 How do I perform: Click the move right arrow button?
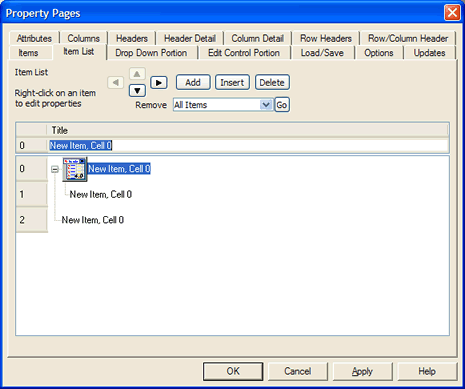[x=159, y=82]
